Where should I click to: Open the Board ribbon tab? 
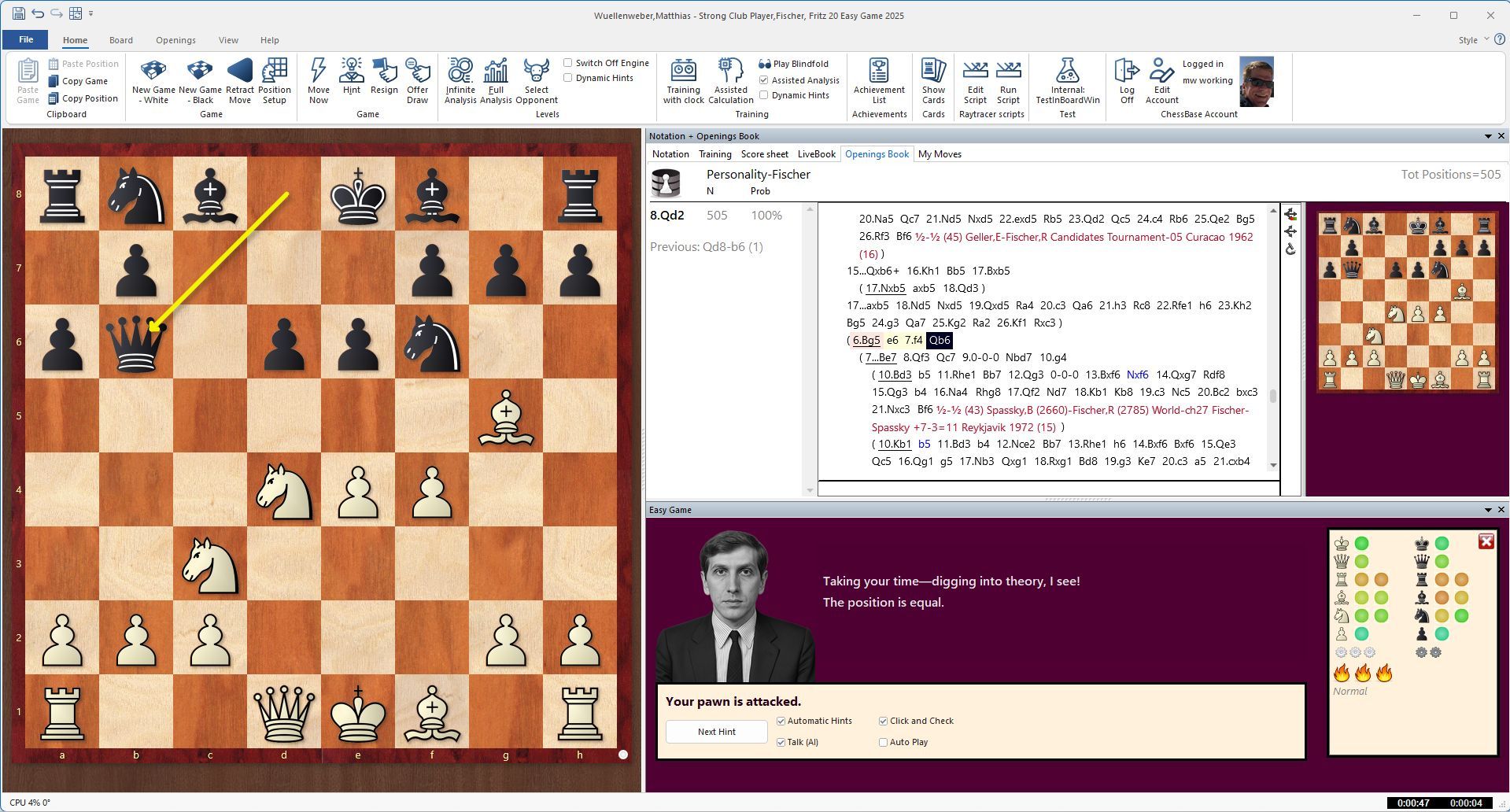click(120, 40)
